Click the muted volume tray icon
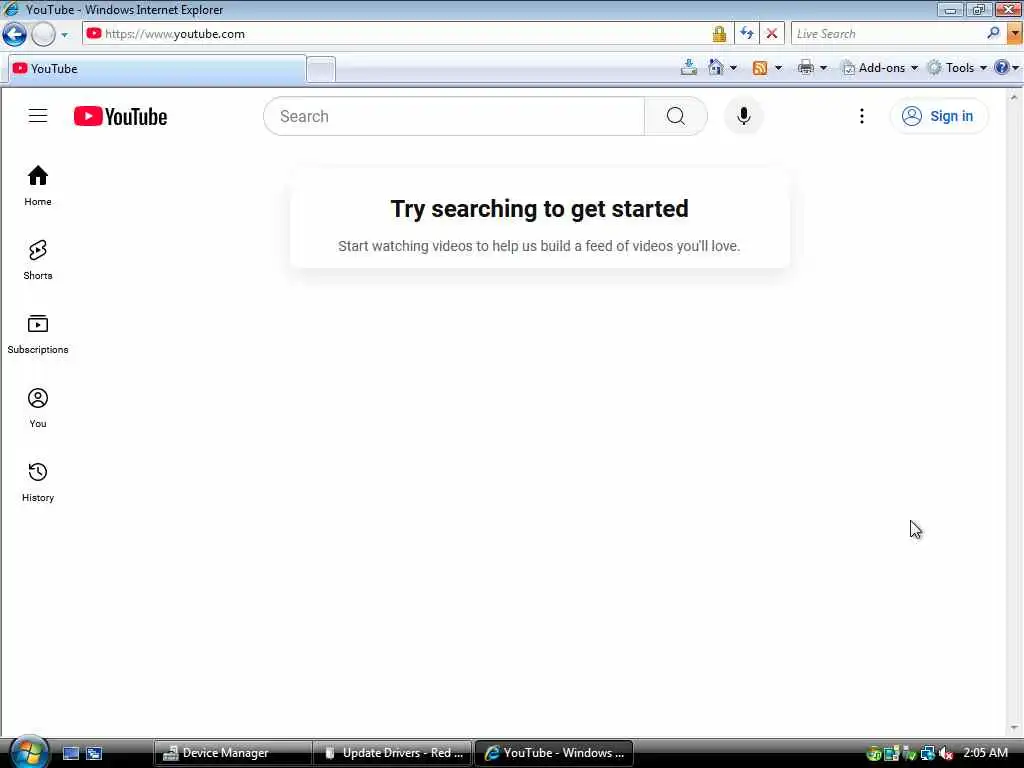This screenshot has height=768, width=1024. [945, 754]
